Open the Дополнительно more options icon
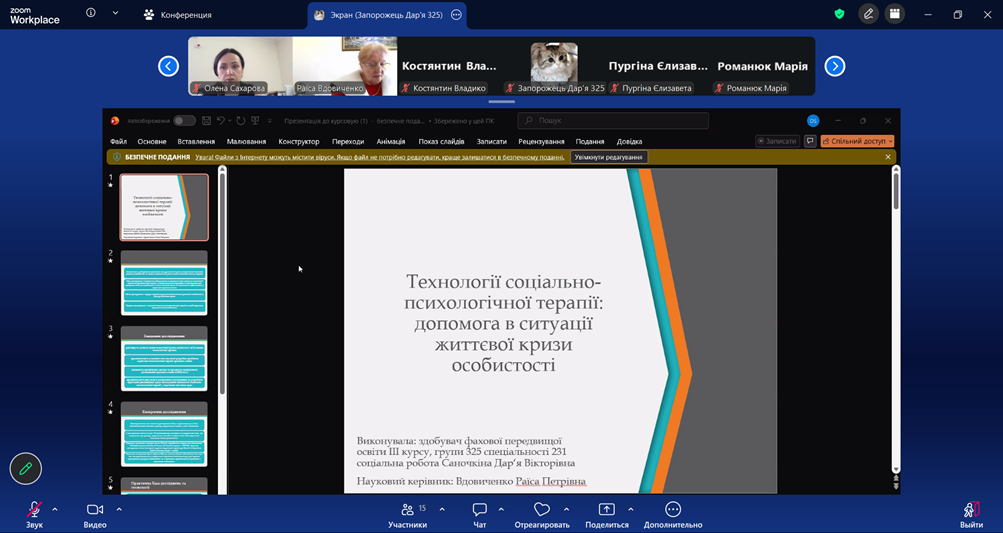Image resolution: width=1003 pixels, height=533 pixels. [673, 511]
